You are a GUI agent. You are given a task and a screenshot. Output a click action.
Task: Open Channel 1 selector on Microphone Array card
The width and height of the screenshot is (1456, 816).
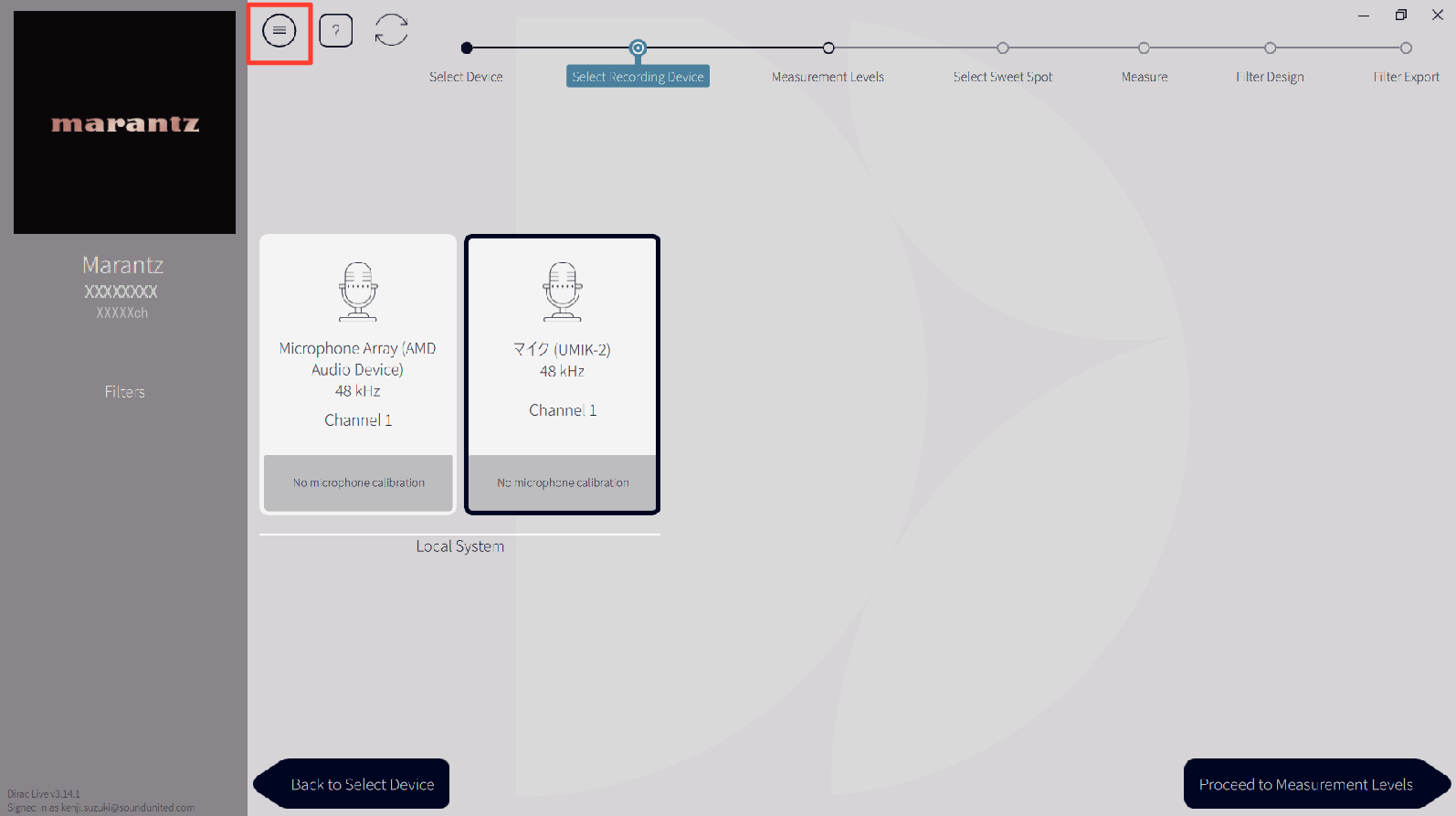[x=358, y=420]
